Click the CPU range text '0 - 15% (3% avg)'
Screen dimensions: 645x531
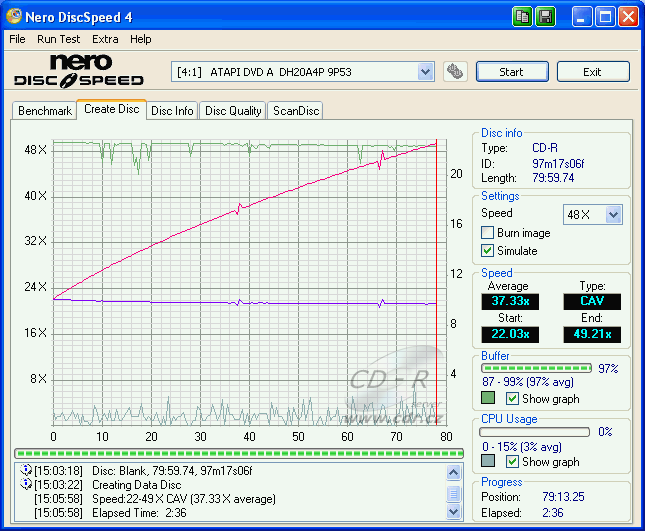[x=522, y=447]
